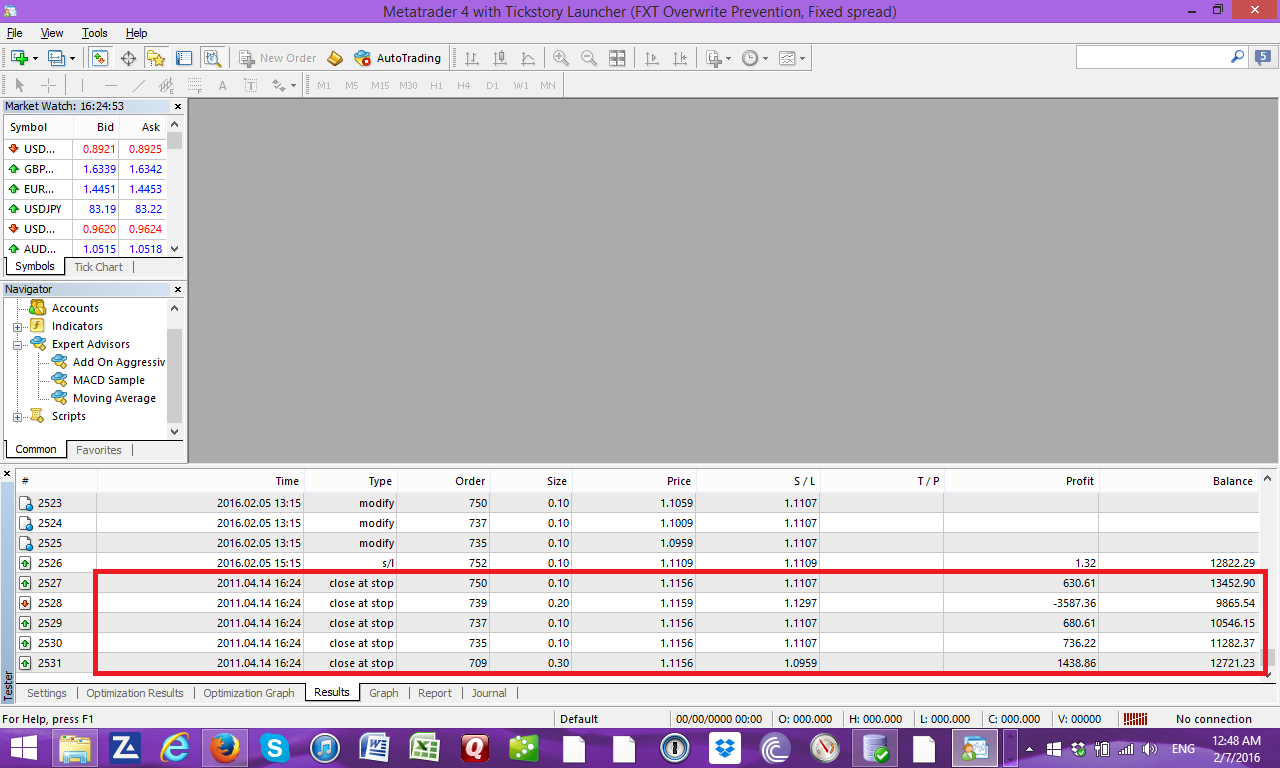This screenshot has width=1280, height=768.
Task: Select the Fibonacci Retracement tool
Action: click(195, 85)
